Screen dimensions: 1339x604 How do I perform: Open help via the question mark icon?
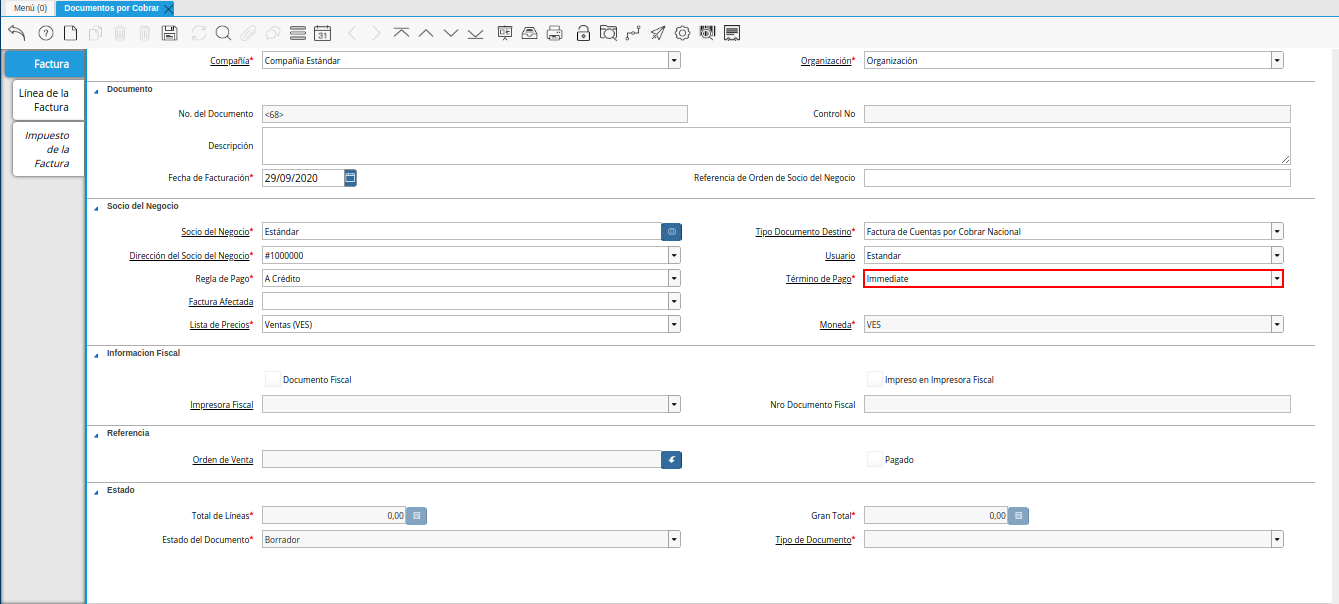click(x=45, y=33)
